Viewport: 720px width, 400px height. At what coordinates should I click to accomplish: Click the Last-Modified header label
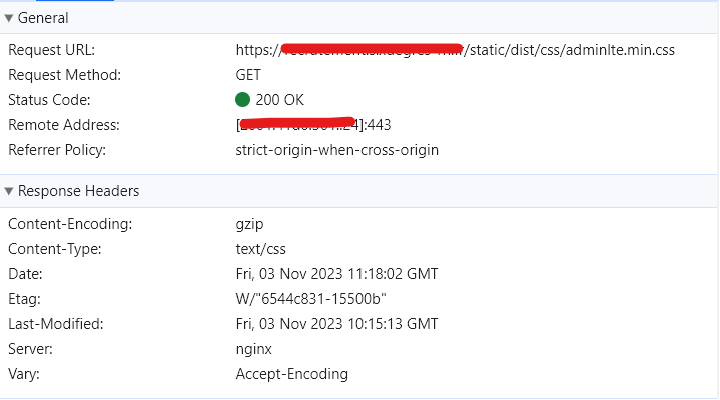[56, 324]
